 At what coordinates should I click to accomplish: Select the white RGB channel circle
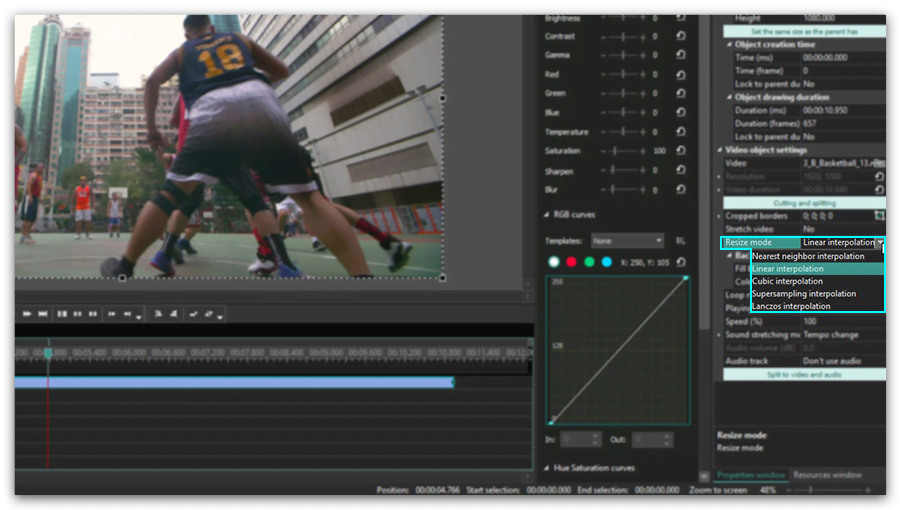click(x=554, y=262)
